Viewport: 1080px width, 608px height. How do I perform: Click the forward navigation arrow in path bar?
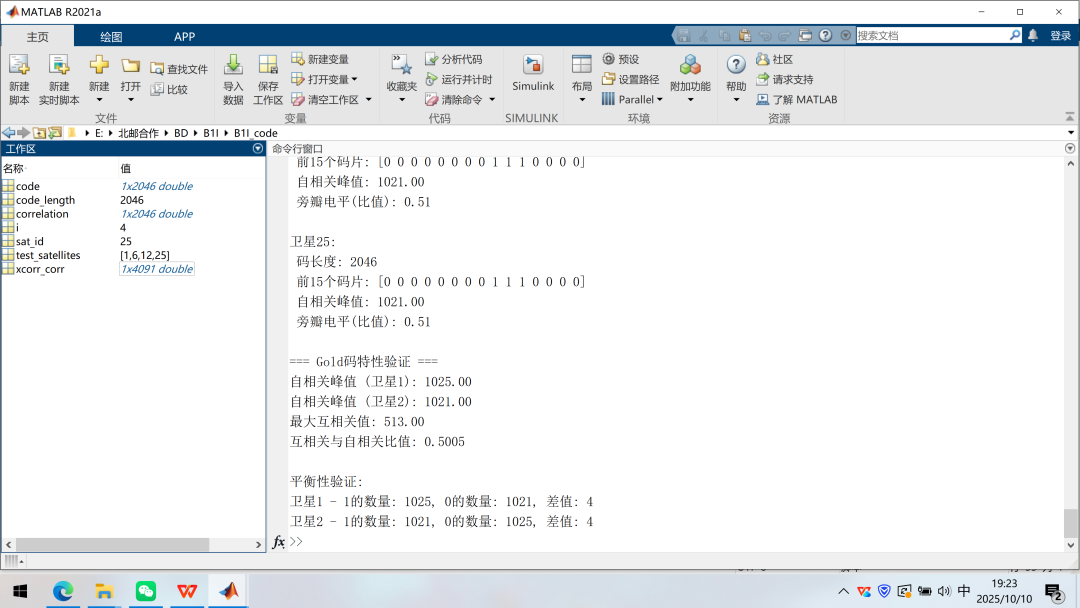(x=23, y=132)
